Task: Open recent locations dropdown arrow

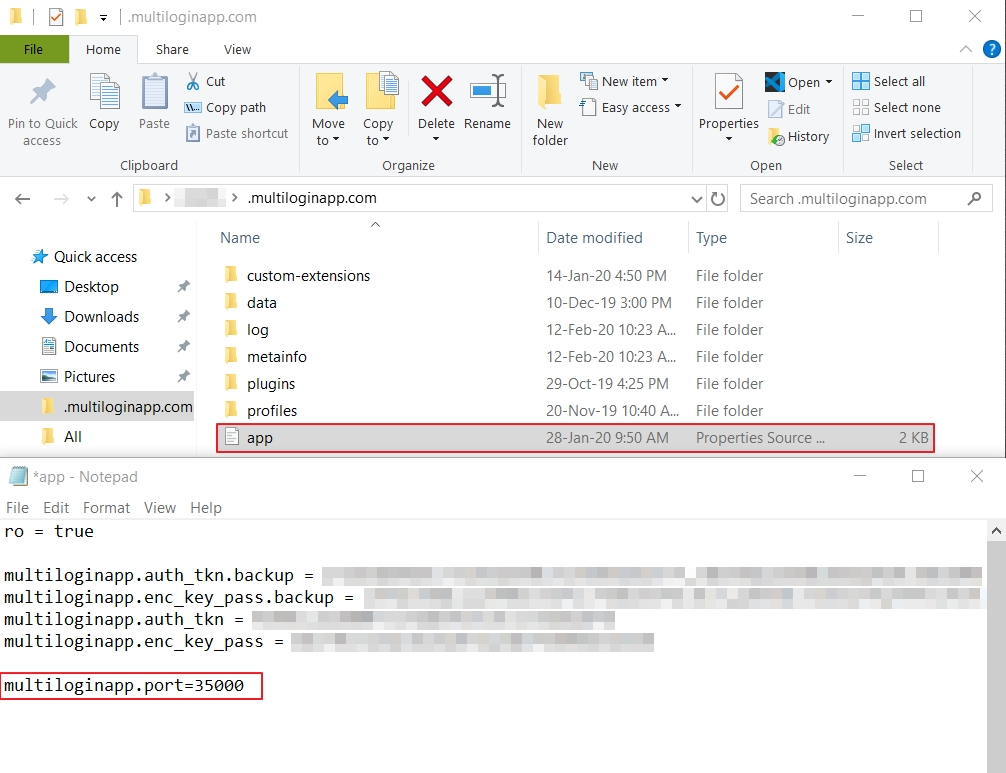Action: tap(91, 199)
